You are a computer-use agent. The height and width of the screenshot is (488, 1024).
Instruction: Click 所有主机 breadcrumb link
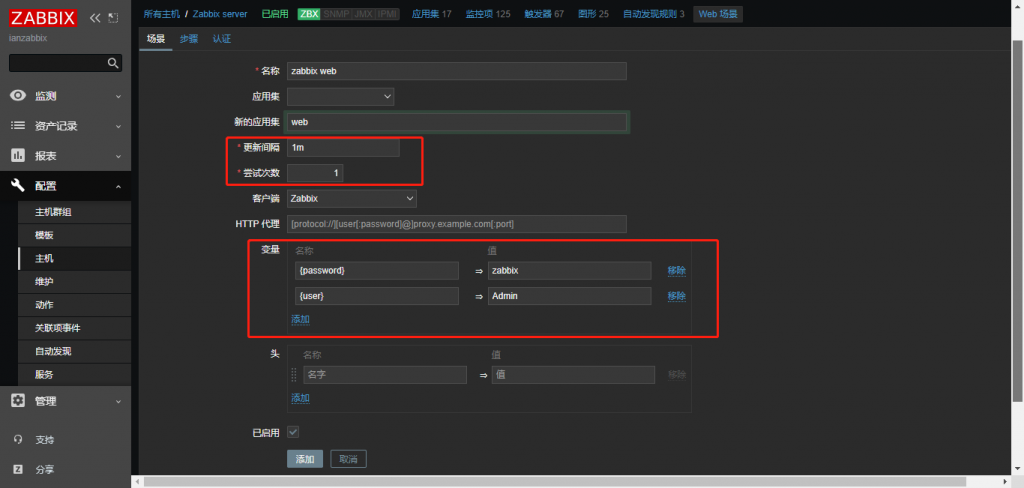161,14
